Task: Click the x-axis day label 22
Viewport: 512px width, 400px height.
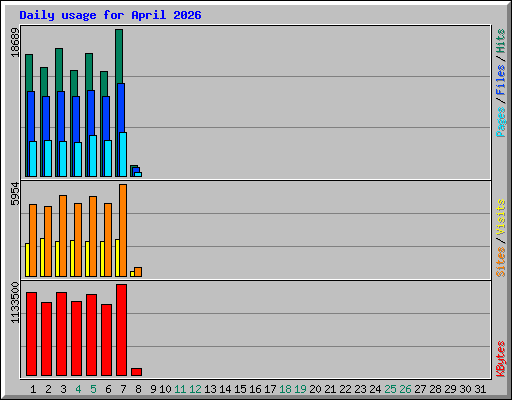Action: point(345,389)
